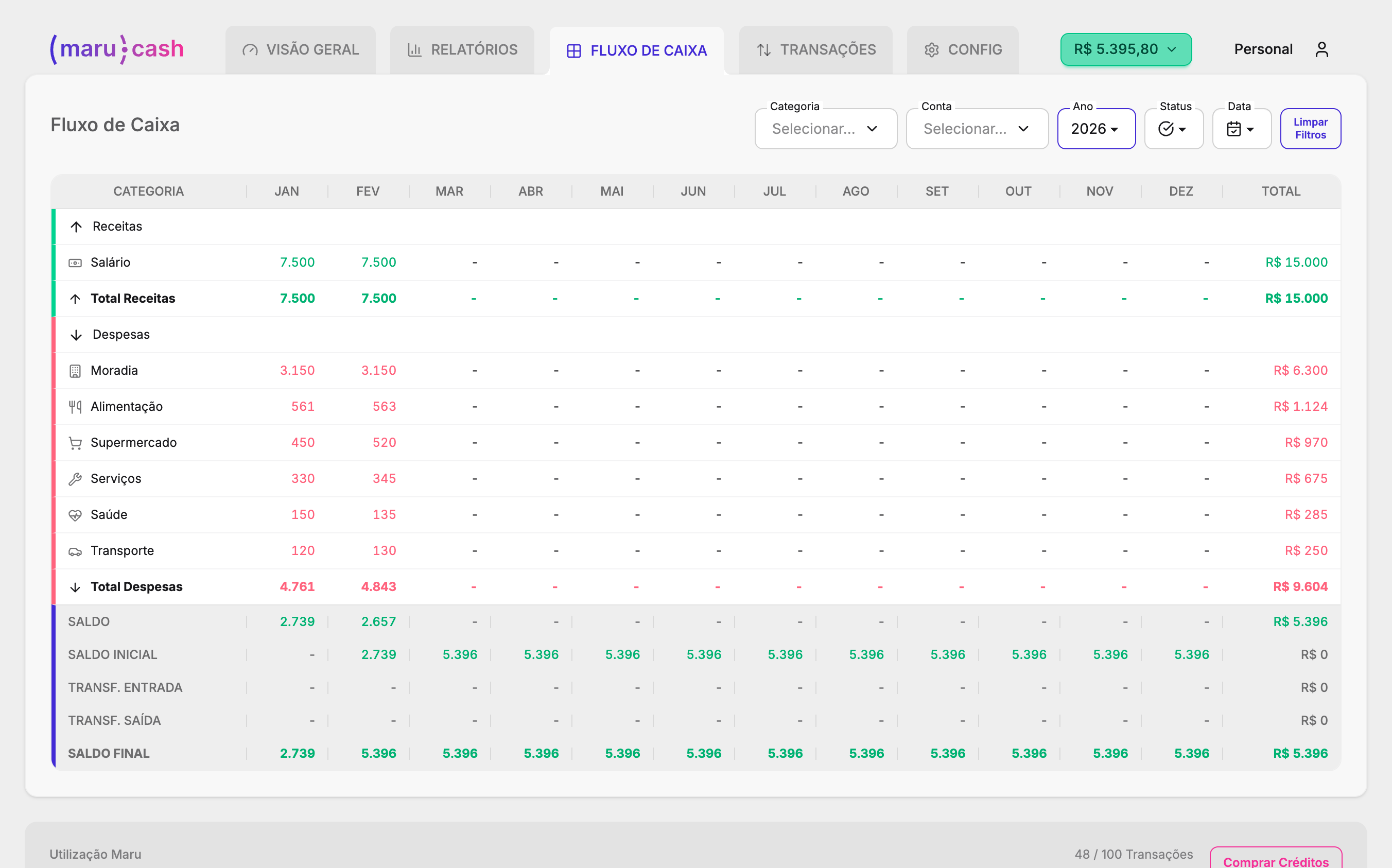Viewport: 1392px width, 868px height.
Task: Click the Serviços wrench icon
Action: (x=75, y=478)
